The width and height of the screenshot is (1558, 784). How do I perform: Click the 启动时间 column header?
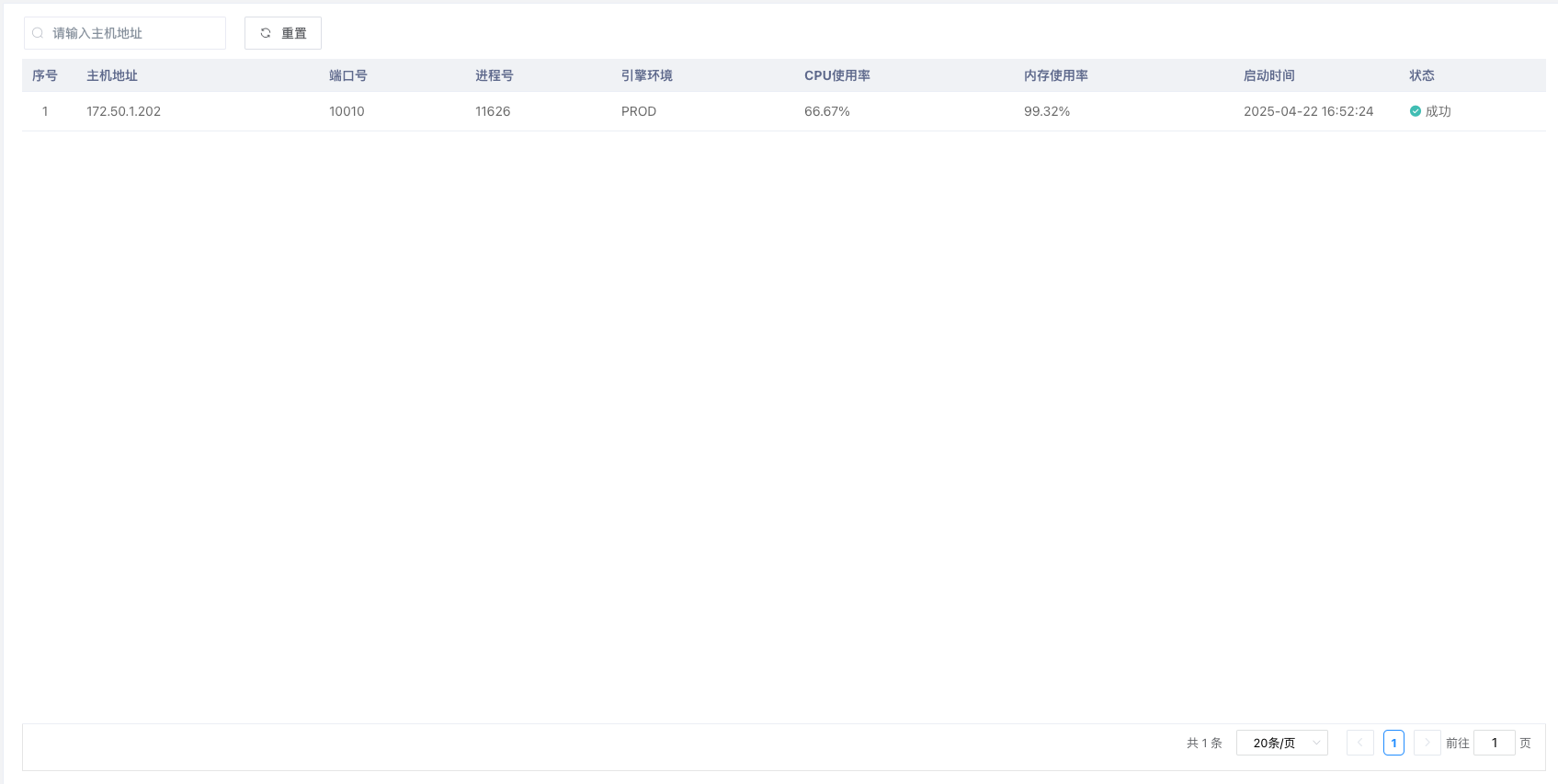coord(1269,75)
